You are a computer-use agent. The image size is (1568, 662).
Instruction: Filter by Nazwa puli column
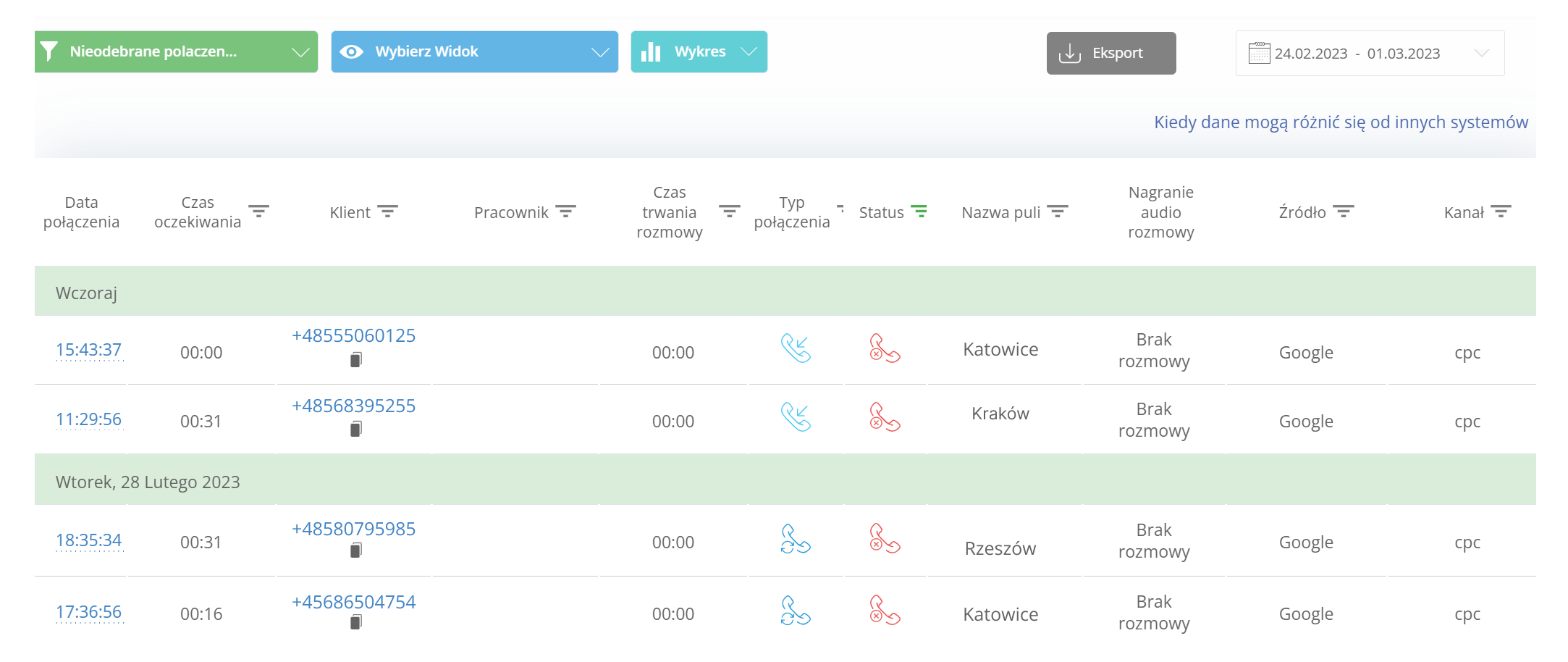(x=1058, y=211)
